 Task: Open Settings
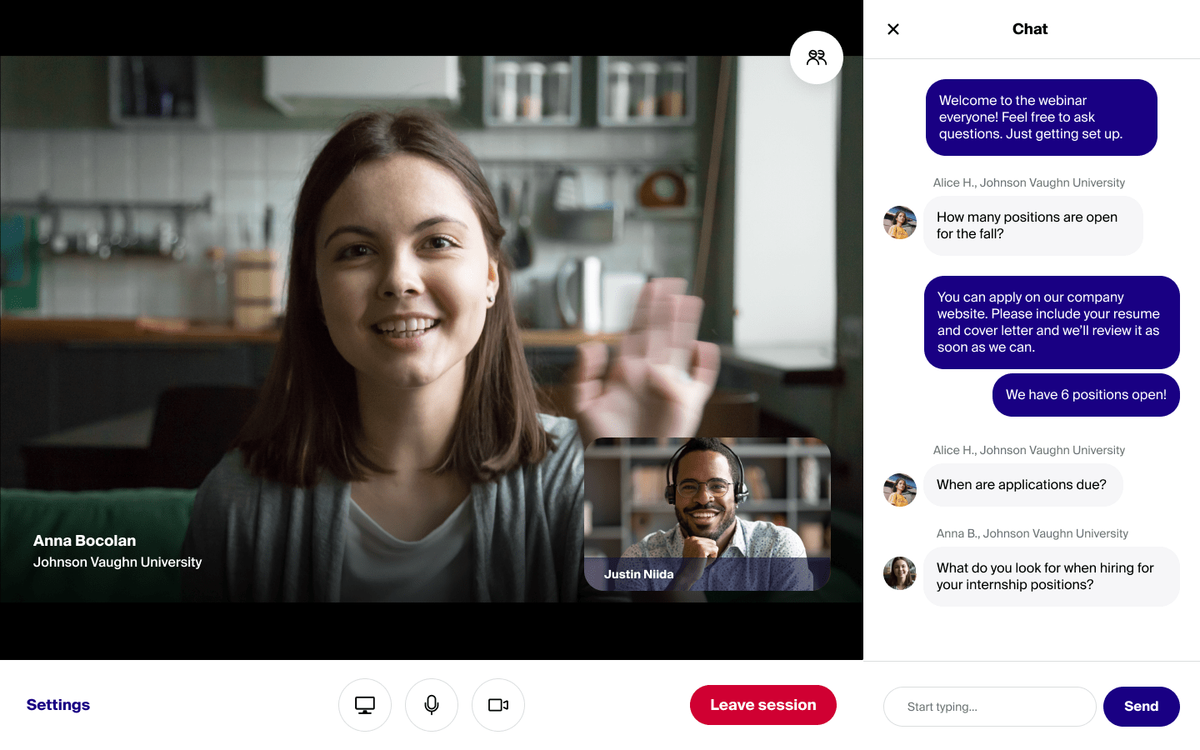point(57,705)
